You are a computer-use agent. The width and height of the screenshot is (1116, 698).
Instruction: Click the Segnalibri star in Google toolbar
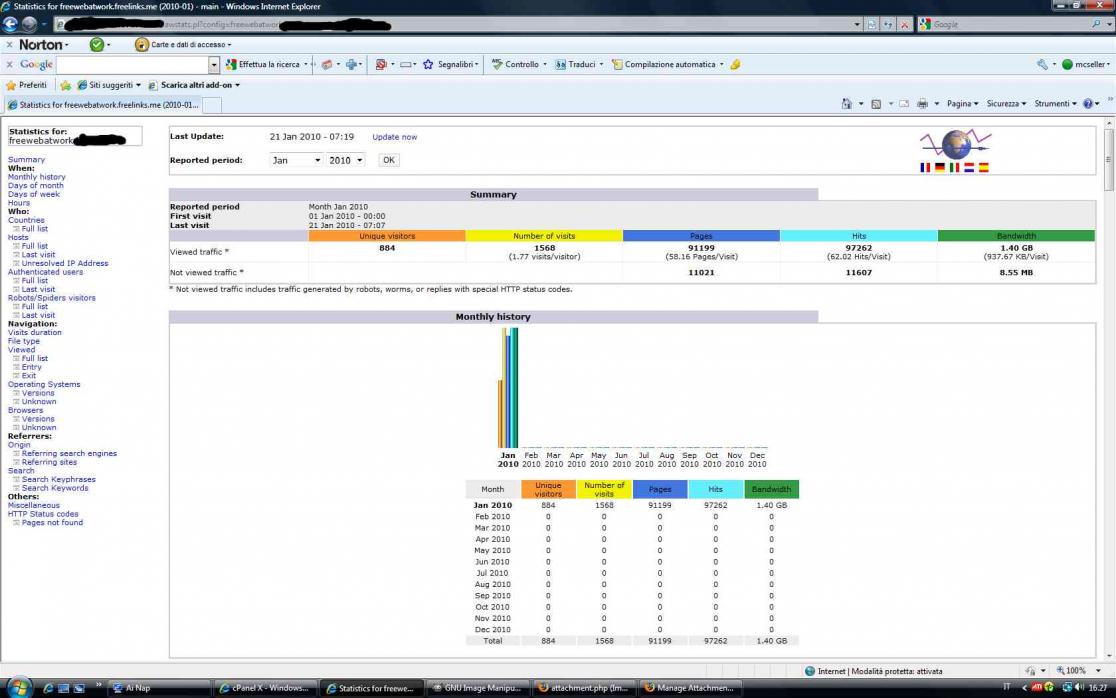[428, 65]
